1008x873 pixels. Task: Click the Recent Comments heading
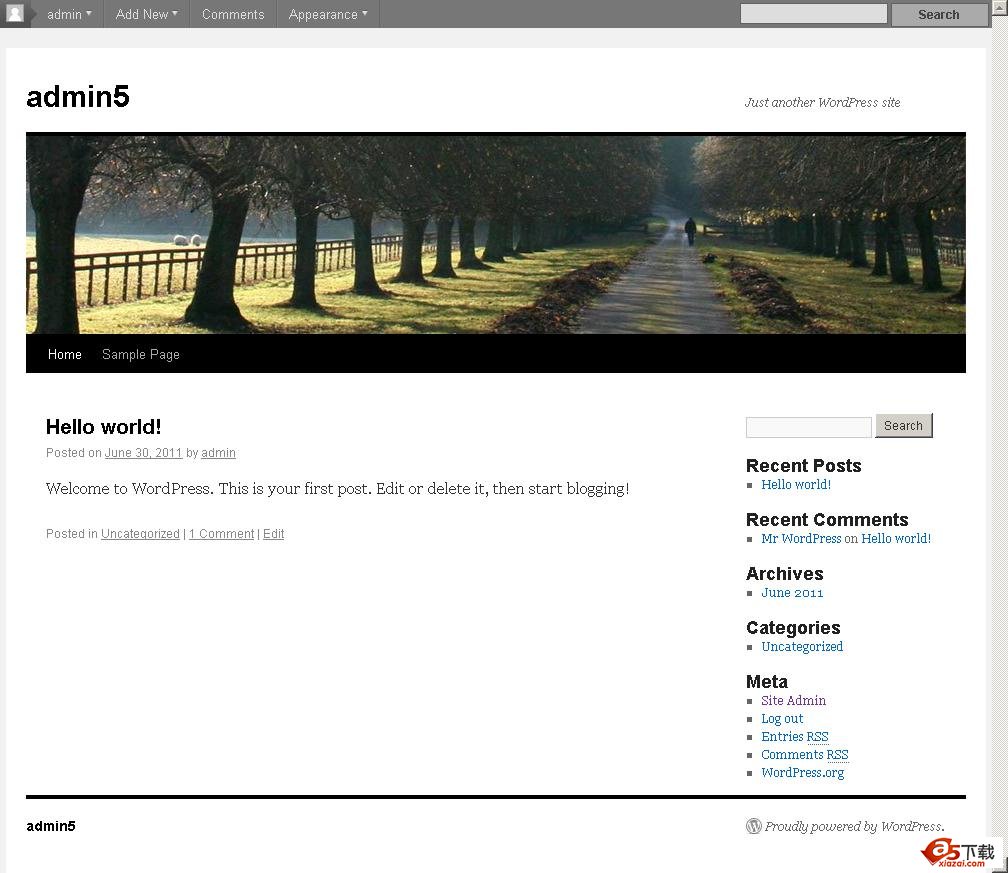(827, 519)
